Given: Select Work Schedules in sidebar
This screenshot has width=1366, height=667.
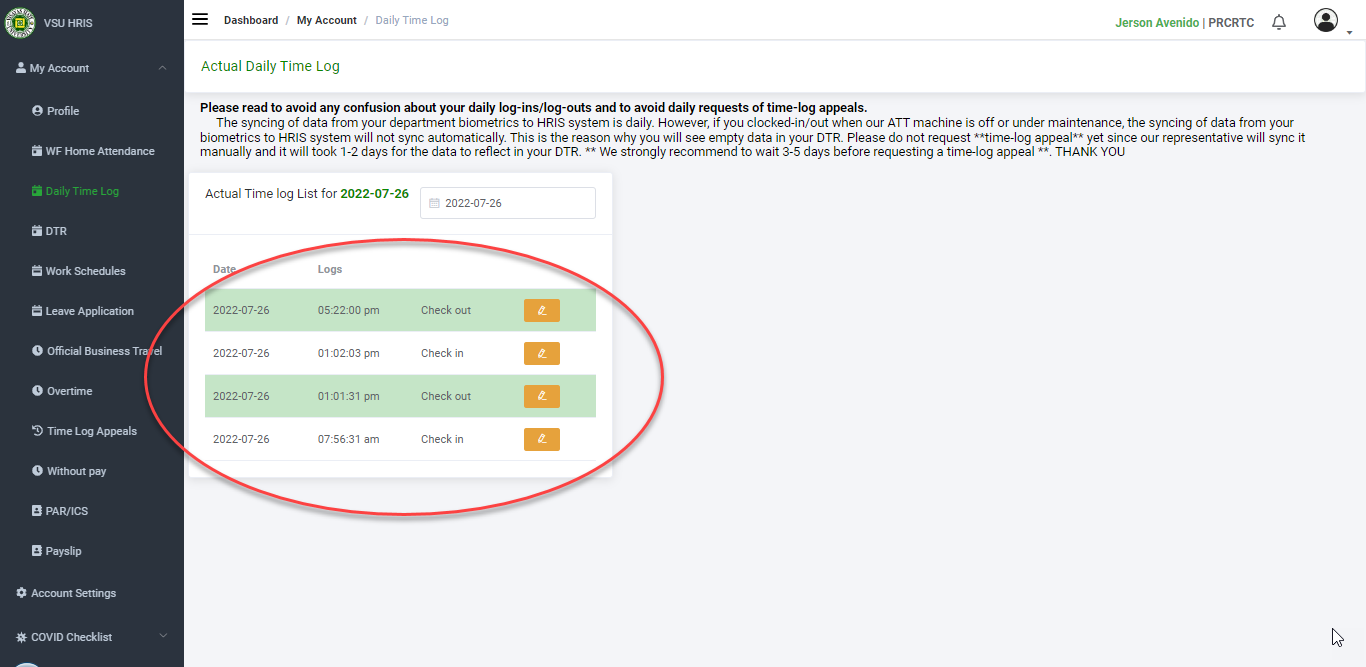Looking at the screenshot, I should [x=85, y=271].
